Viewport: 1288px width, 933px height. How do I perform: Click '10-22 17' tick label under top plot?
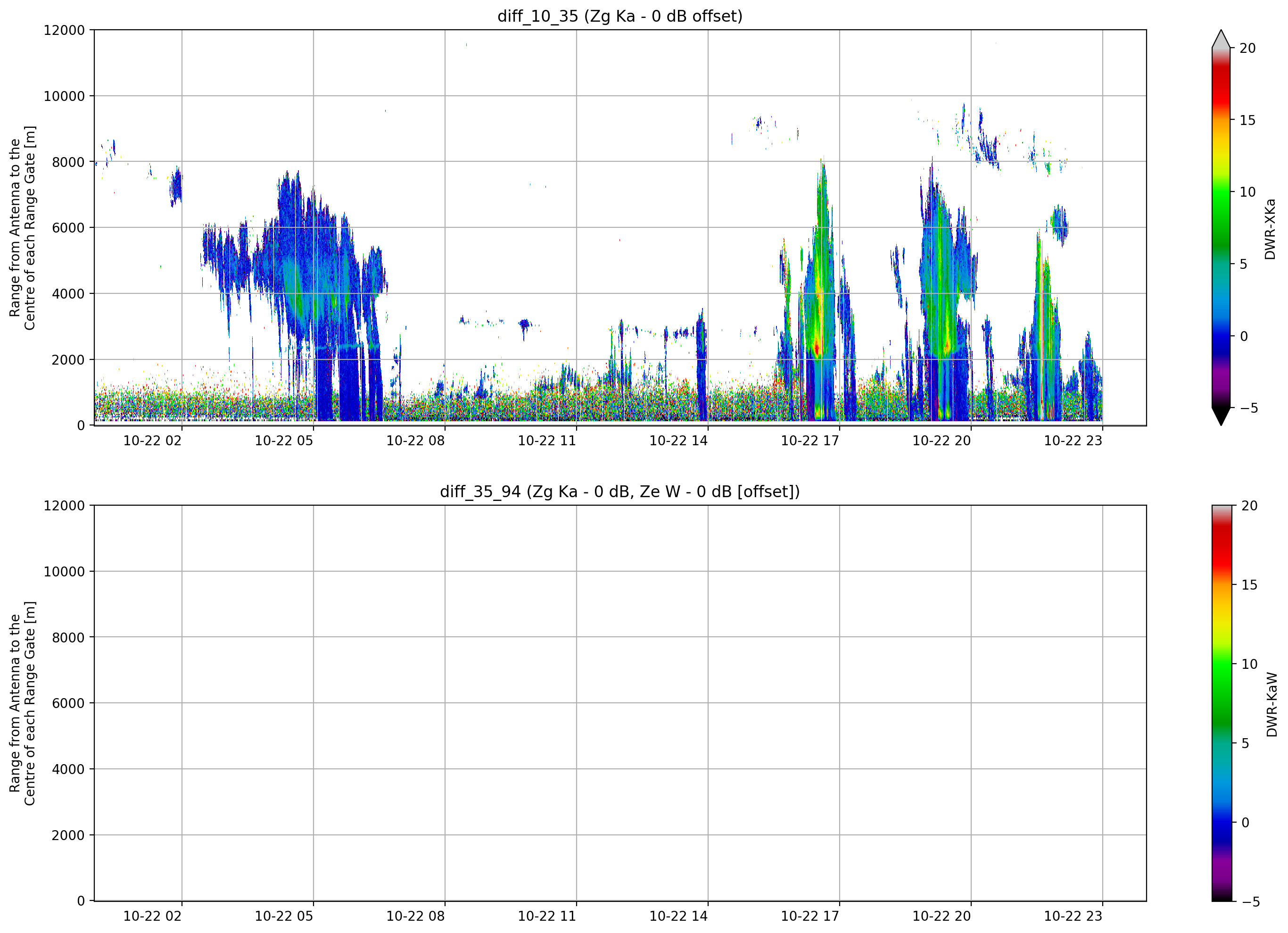(x=810, y=441)
